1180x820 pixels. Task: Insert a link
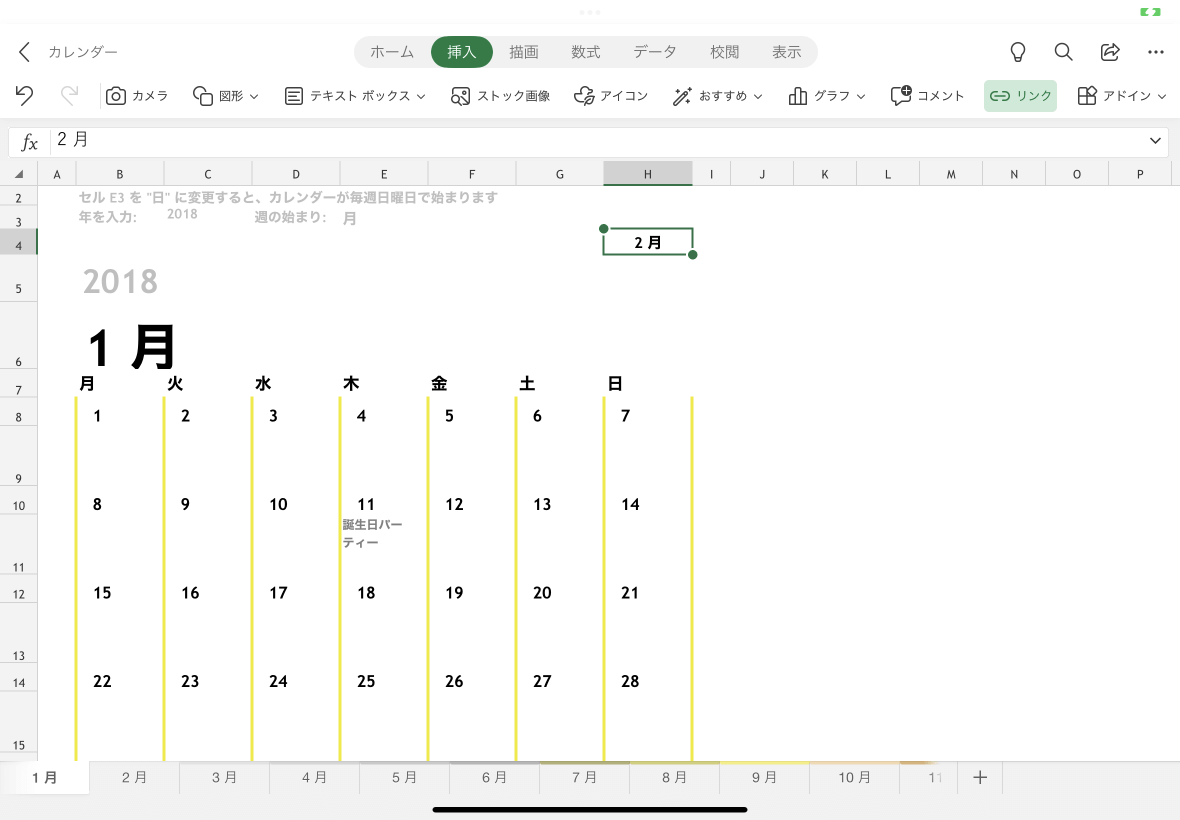tap(1019, 95)
